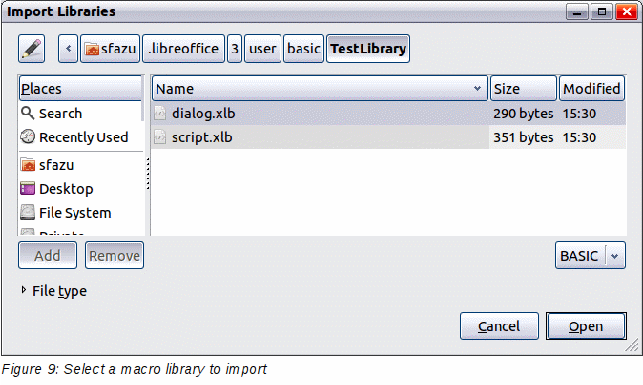Click the Desktop icon in Places
The image size is (643, 385).
[x=27, y=189]
